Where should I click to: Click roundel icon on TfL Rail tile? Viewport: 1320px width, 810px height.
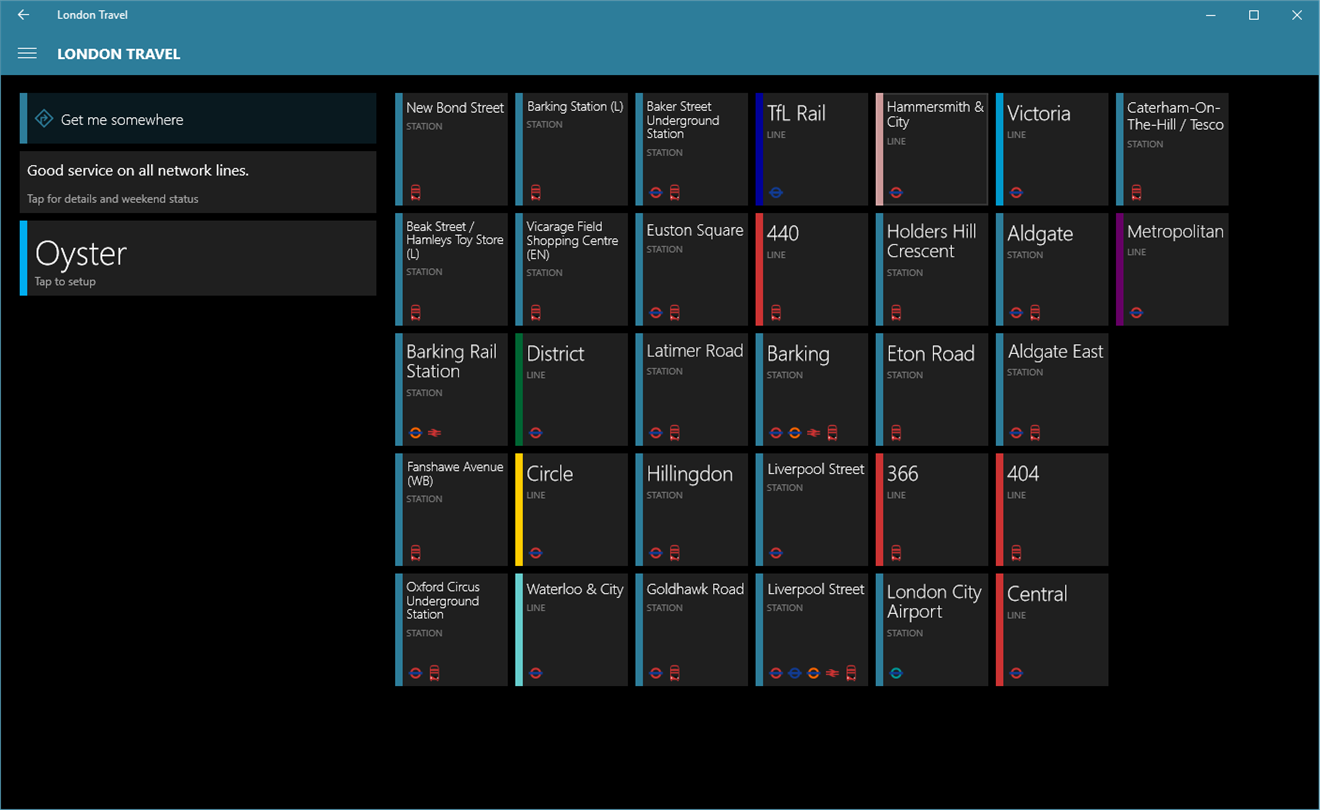tap(776, 193)
